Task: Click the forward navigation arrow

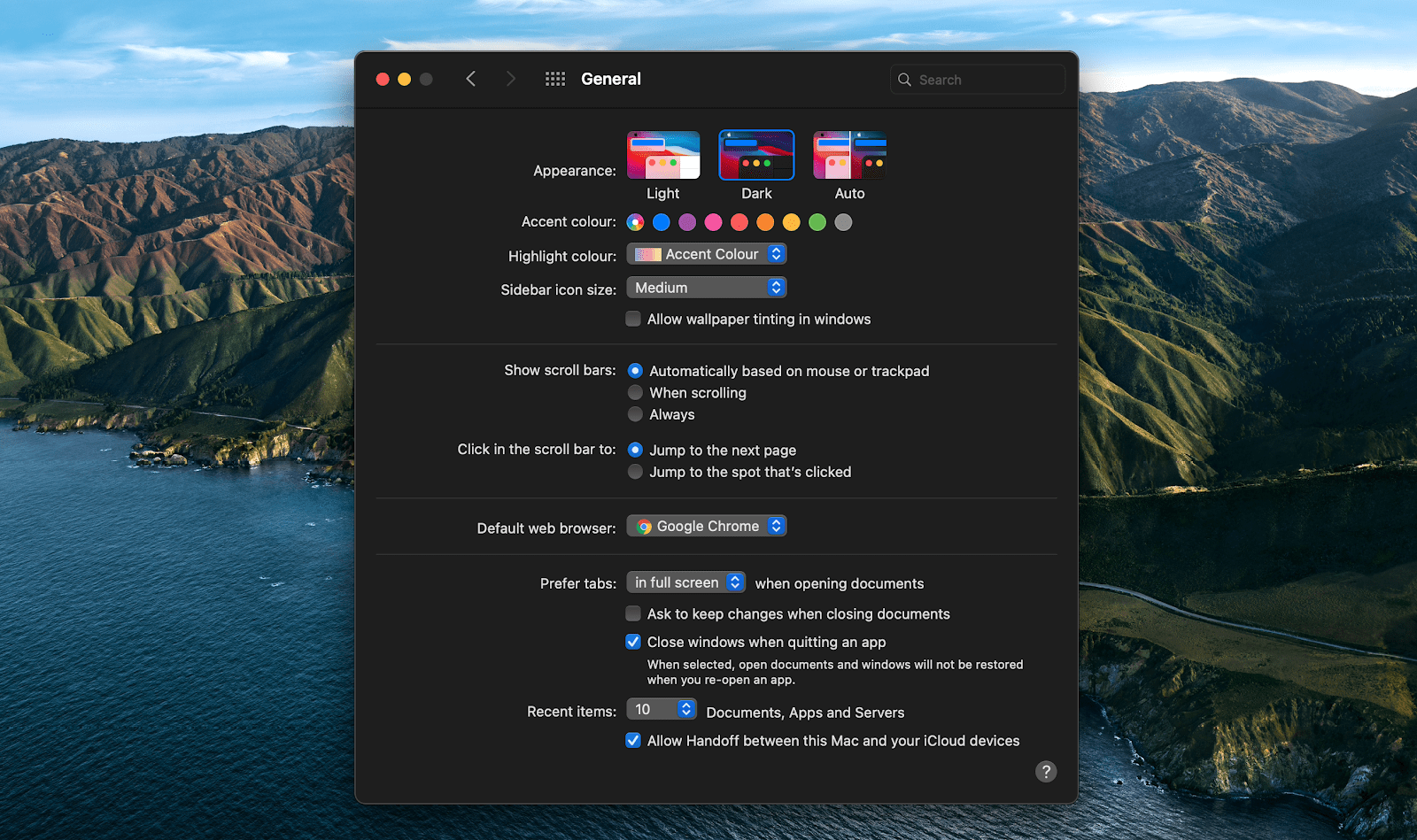Action: click(x=511, y=79)
